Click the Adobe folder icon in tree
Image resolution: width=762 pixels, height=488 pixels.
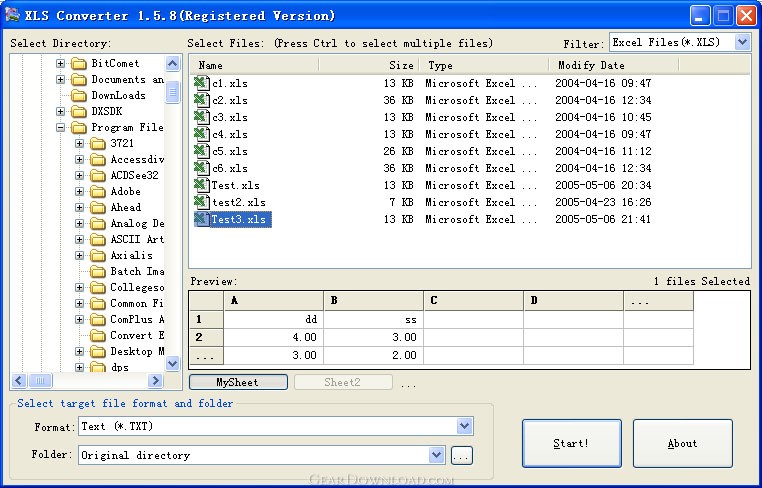pyautogui.click(x=97, y=191)
